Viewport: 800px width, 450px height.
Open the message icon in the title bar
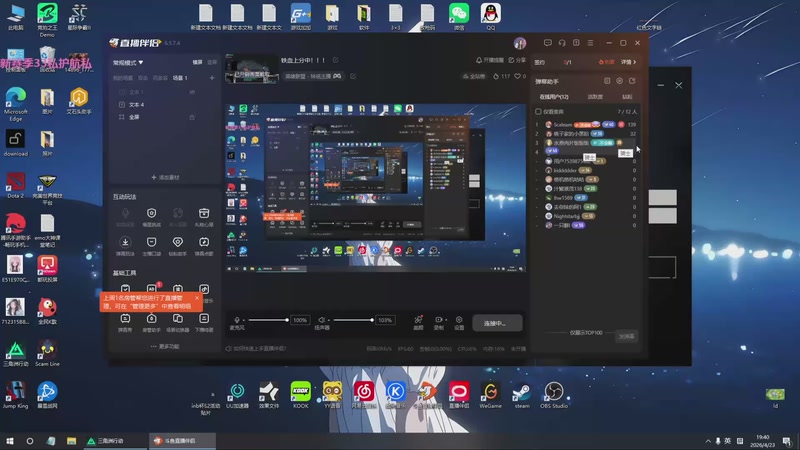pyautogui.click(x=547, y=43)
